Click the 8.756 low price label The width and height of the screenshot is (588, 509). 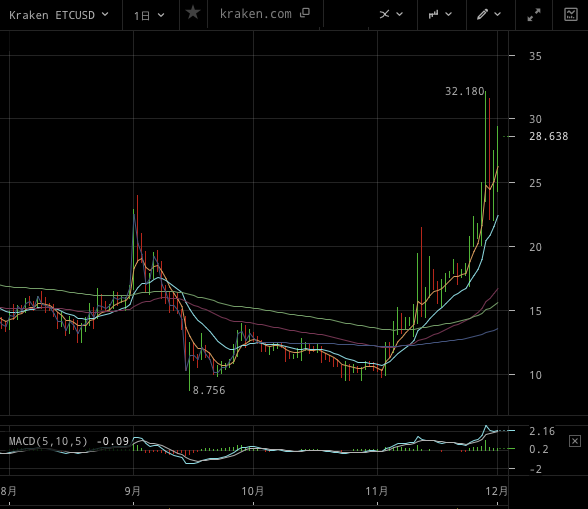tap(209, 390)
